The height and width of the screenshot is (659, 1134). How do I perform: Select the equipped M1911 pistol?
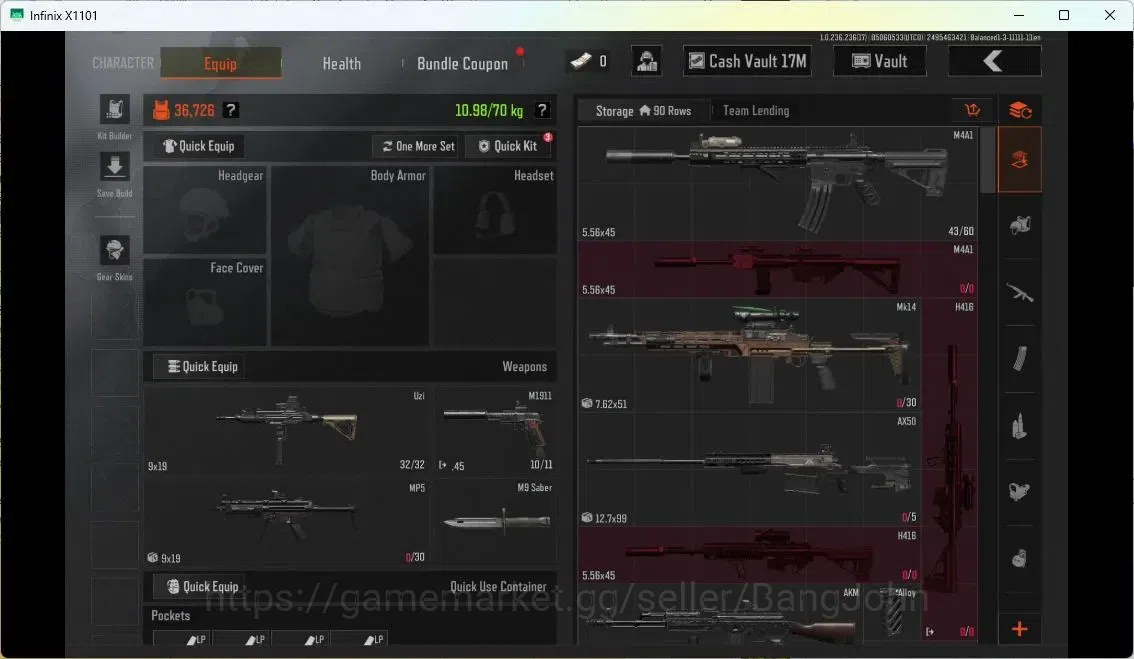[495, 432]
